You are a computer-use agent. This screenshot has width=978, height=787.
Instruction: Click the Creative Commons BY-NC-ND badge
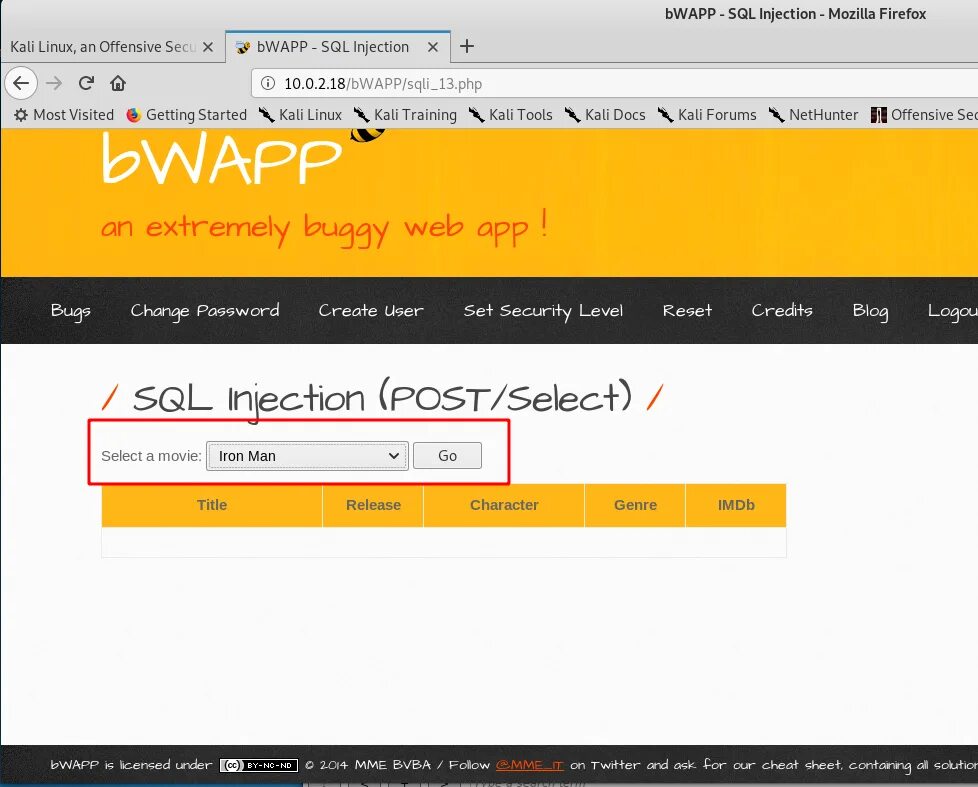pyautogui.click(x=259, y=765)
